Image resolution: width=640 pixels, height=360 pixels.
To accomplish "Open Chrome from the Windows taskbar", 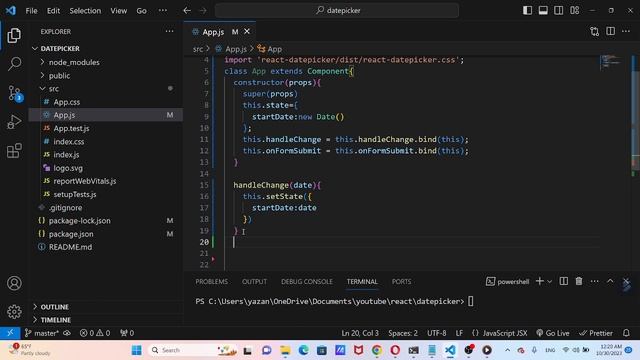I will (x=376, y=350).
